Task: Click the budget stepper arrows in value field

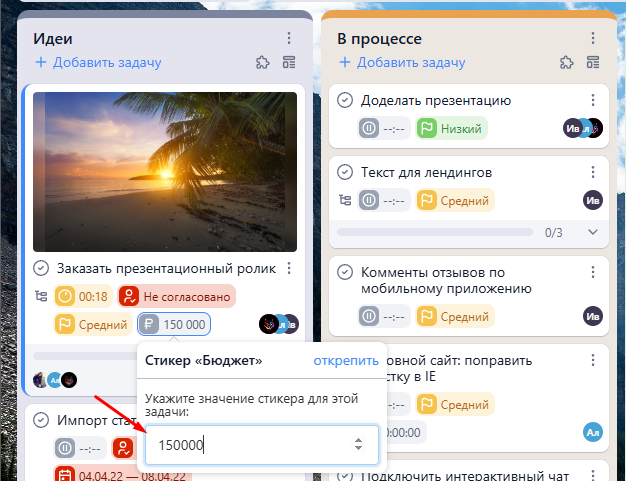Action: 358,445
